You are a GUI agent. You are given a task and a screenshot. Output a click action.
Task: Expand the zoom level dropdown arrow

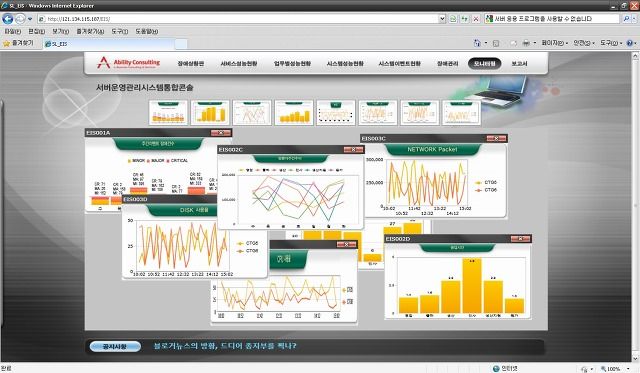(x=628, y=369)
